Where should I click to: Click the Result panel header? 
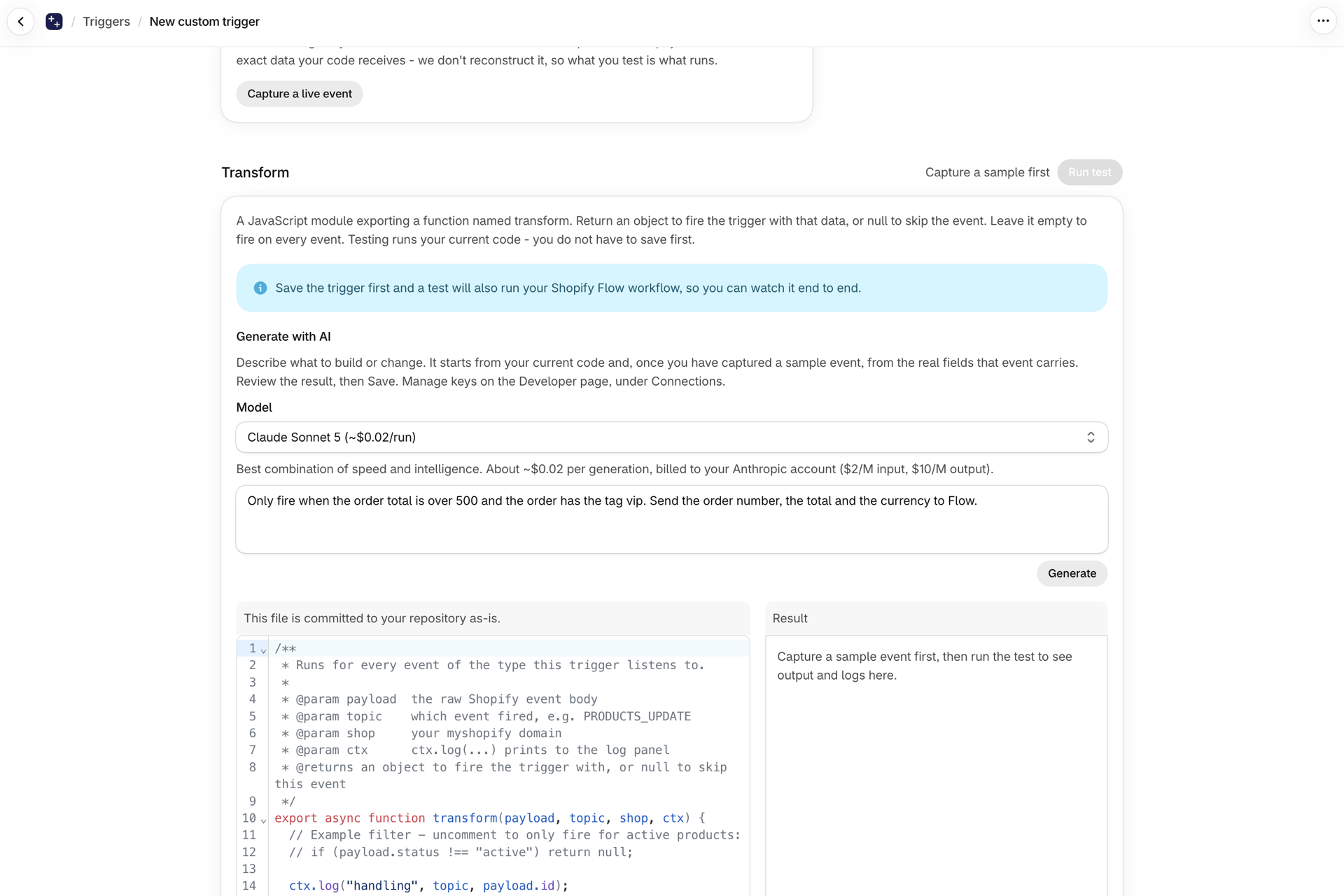coord(936,618)
